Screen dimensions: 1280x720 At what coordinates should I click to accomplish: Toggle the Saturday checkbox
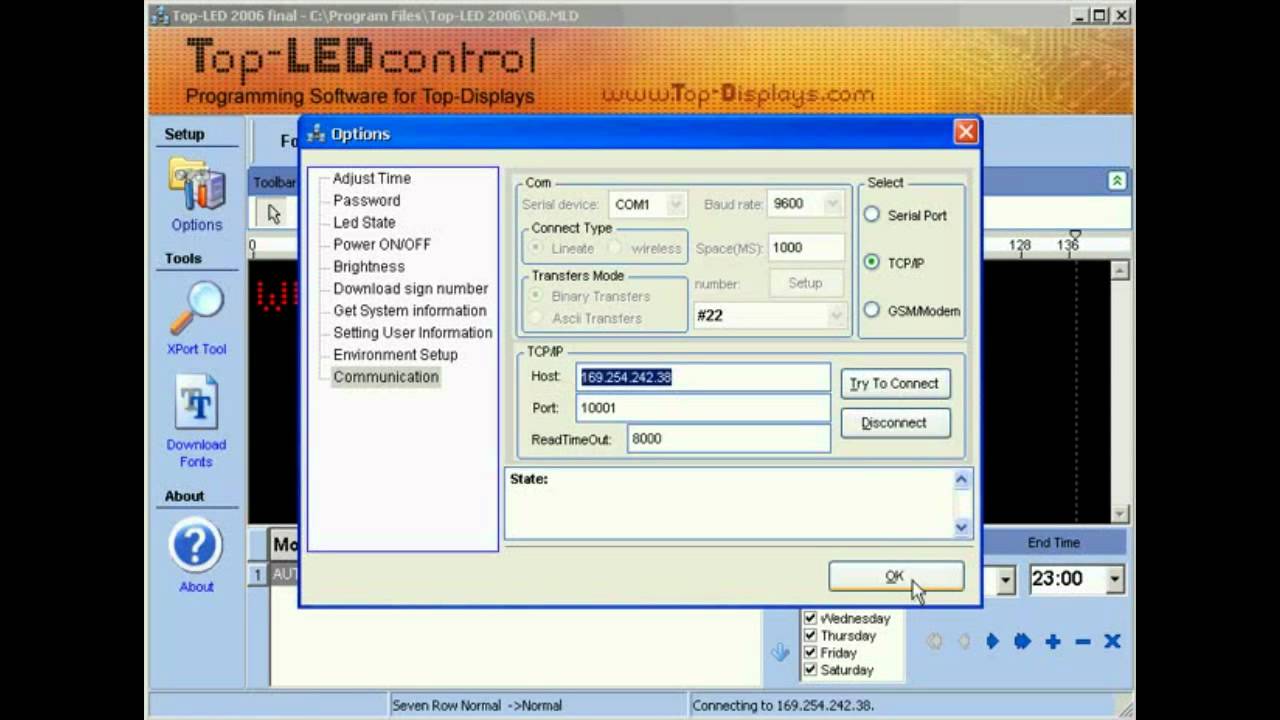pos(810,670)
